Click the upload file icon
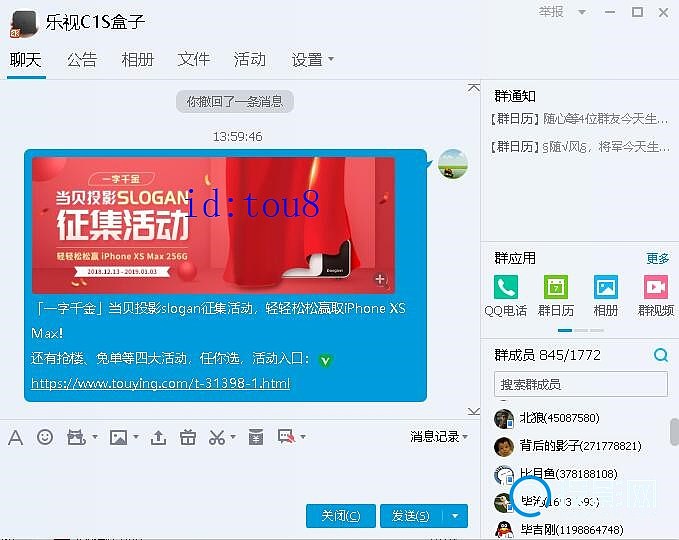Screen dimensions: 679x540 tap(158, 437)
